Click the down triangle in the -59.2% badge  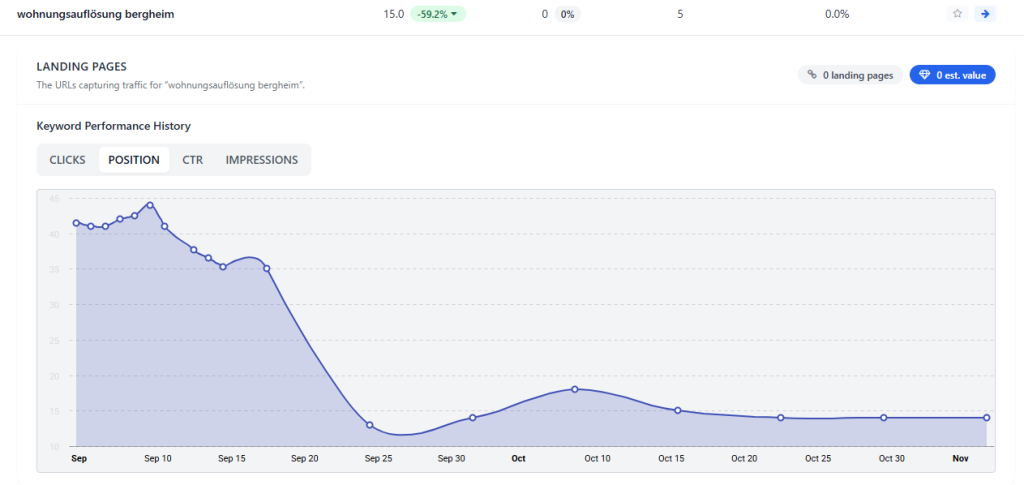454,14
